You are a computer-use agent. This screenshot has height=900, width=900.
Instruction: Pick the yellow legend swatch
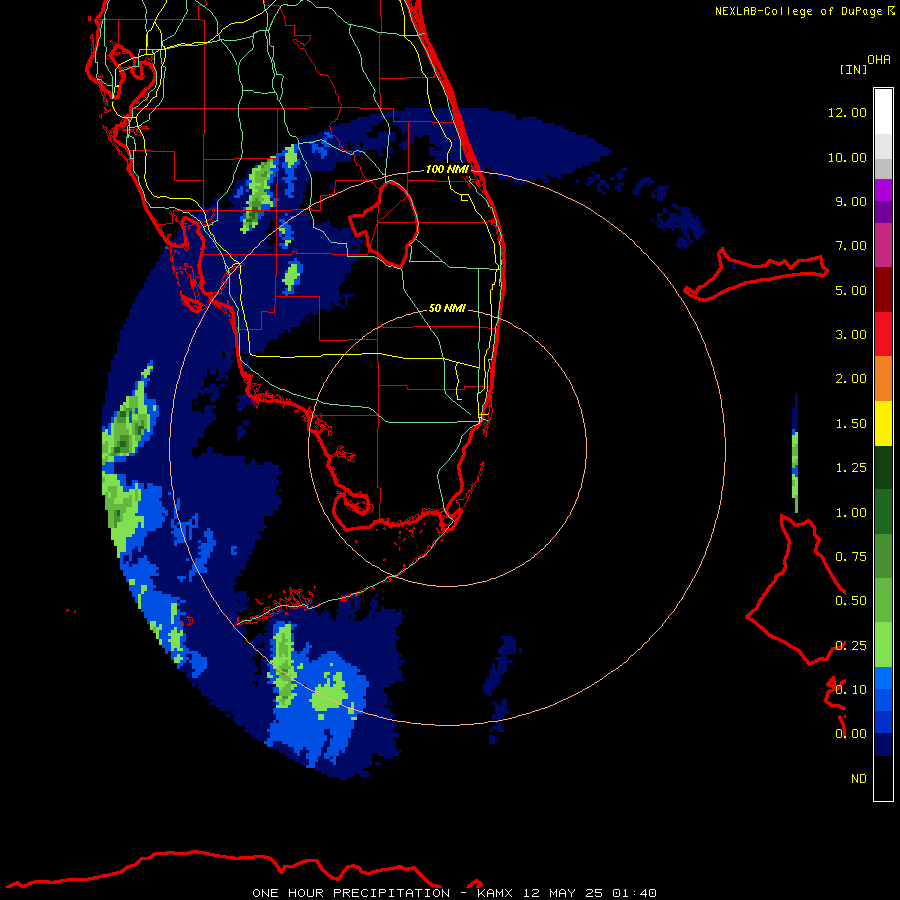[x=883, y=424]
